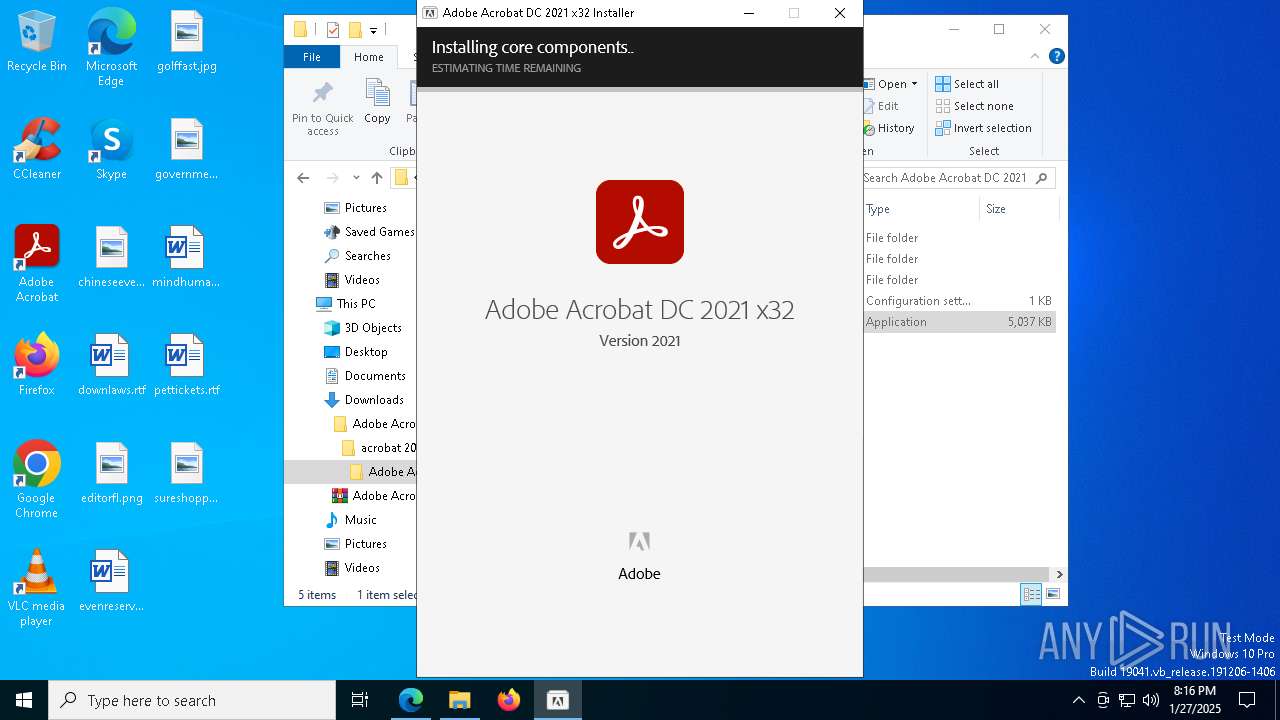The width and height of the screenshot is (1280, 720).
Task: Open the Recycle Bin desktop icon
Action: tap(37, 41)
